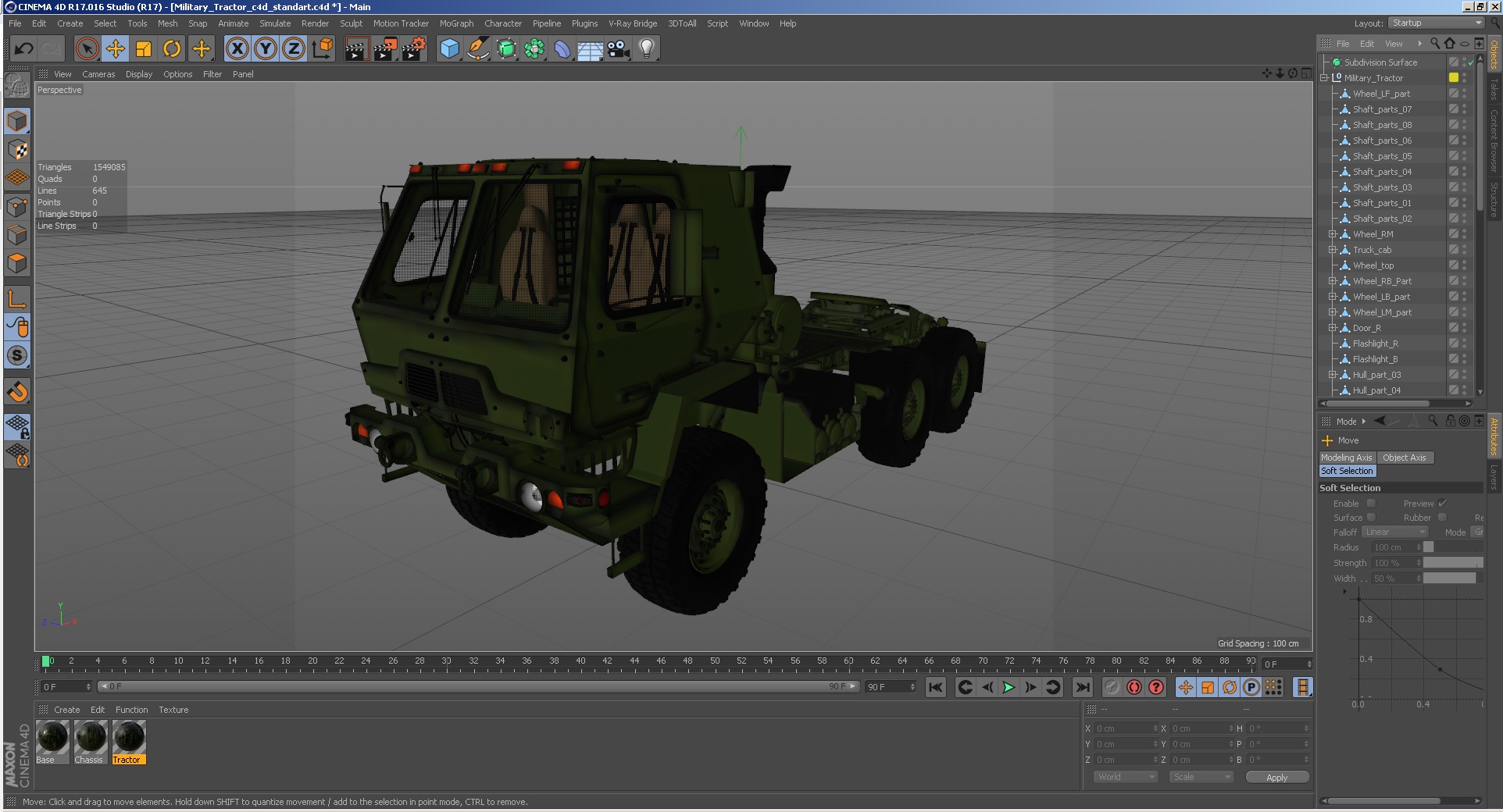Add a Floor environment object
This screenshot has width=1503, height=812.
591,48
